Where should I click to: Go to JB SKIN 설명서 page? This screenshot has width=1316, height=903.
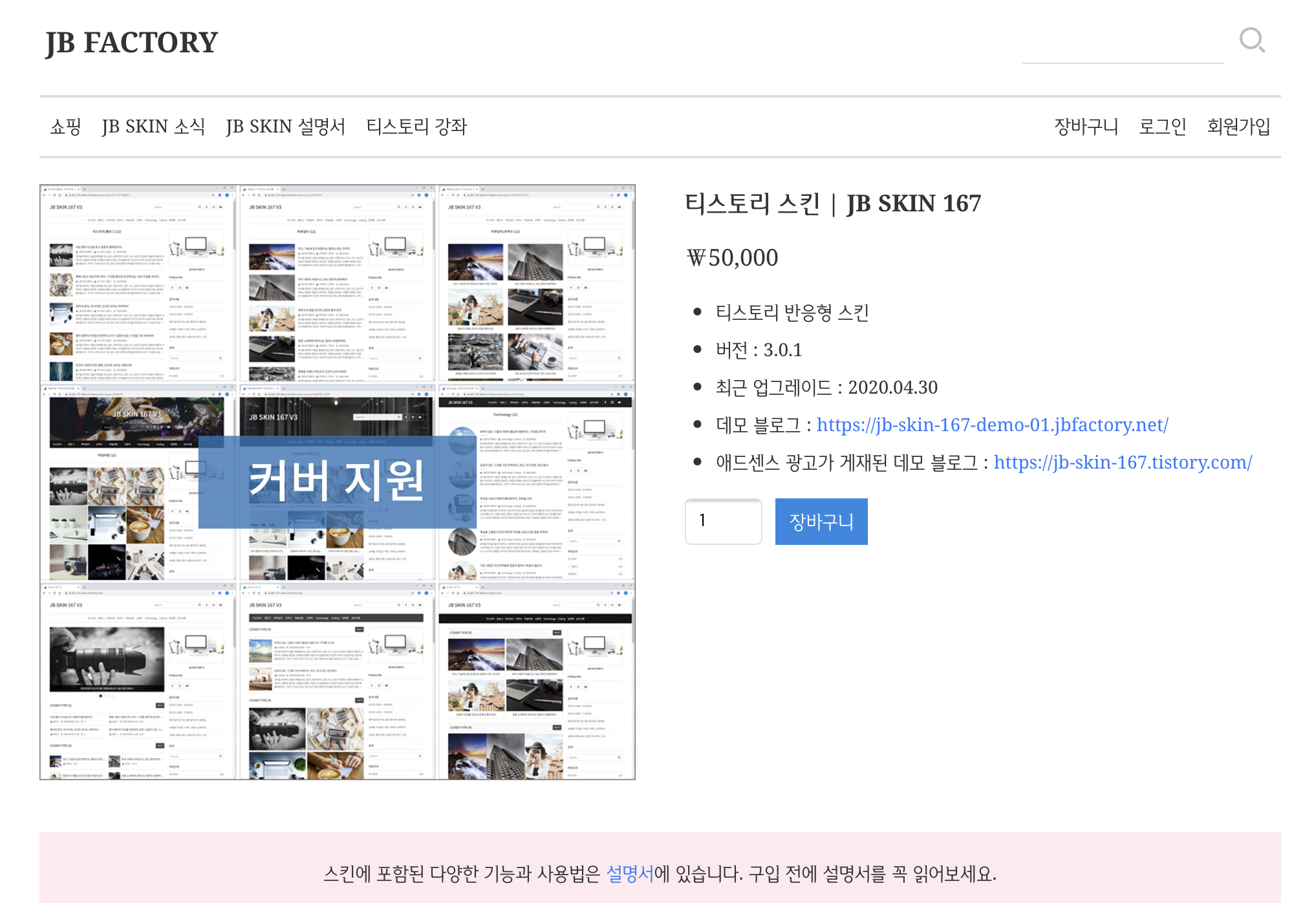tap(285, 126)
